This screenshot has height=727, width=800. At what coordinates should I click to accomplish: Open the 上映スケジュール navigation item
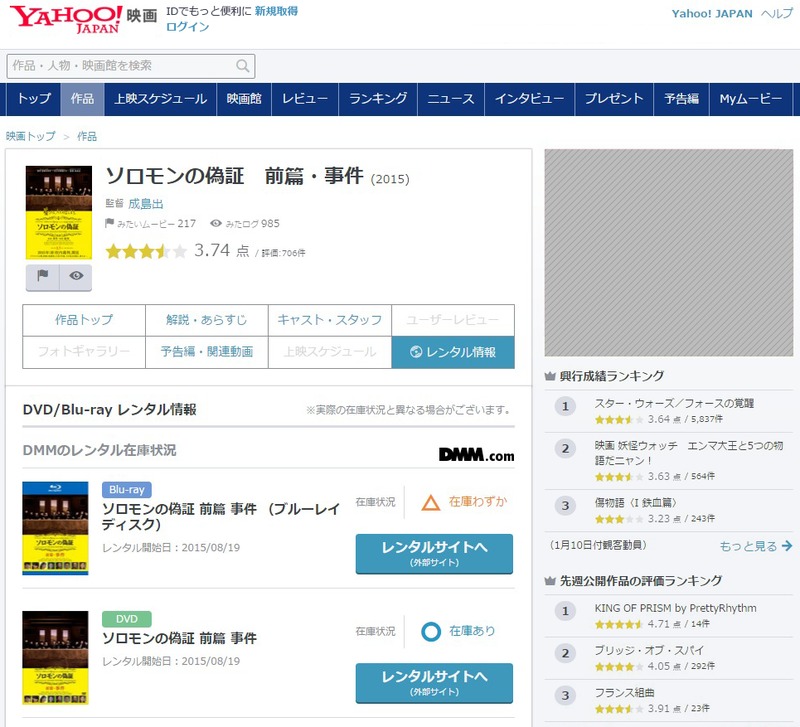pyautogui.click(x=160, y=98)
